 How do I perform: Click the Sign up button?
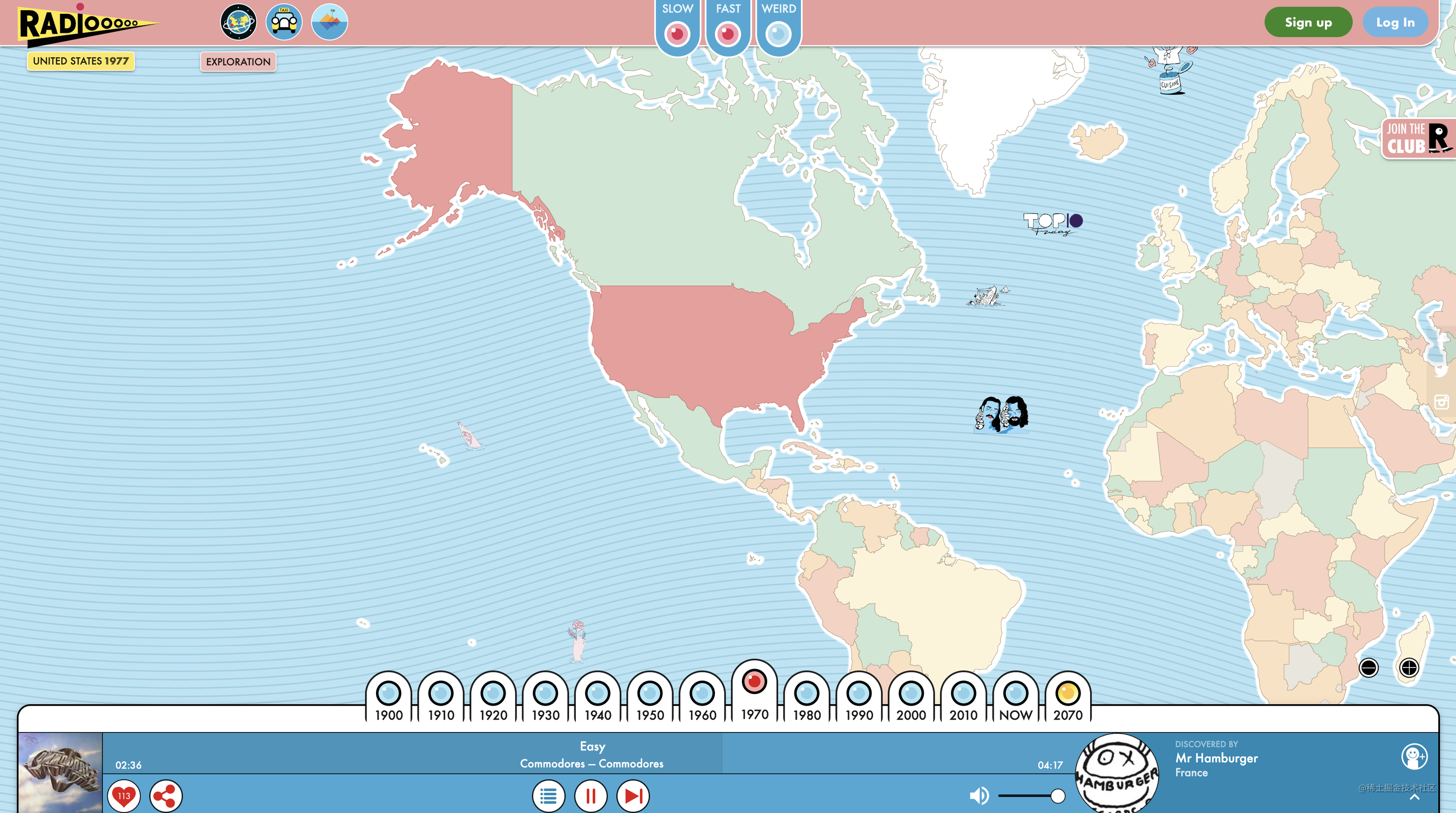tap(1308, 22)
